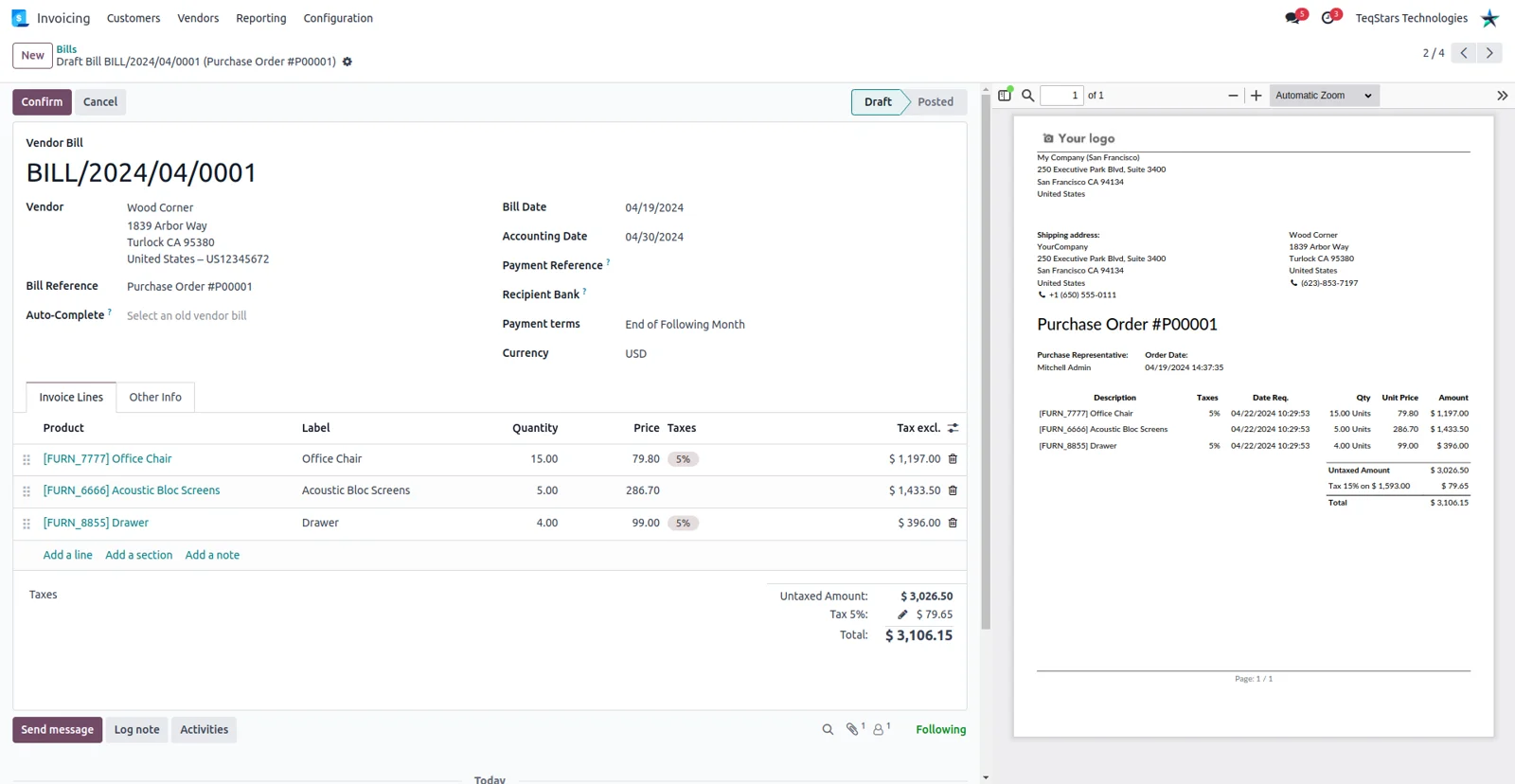Click the Posted status stage
Image resolution: width=1515 pixels, height=784 pixels.
tap(936, 102)
